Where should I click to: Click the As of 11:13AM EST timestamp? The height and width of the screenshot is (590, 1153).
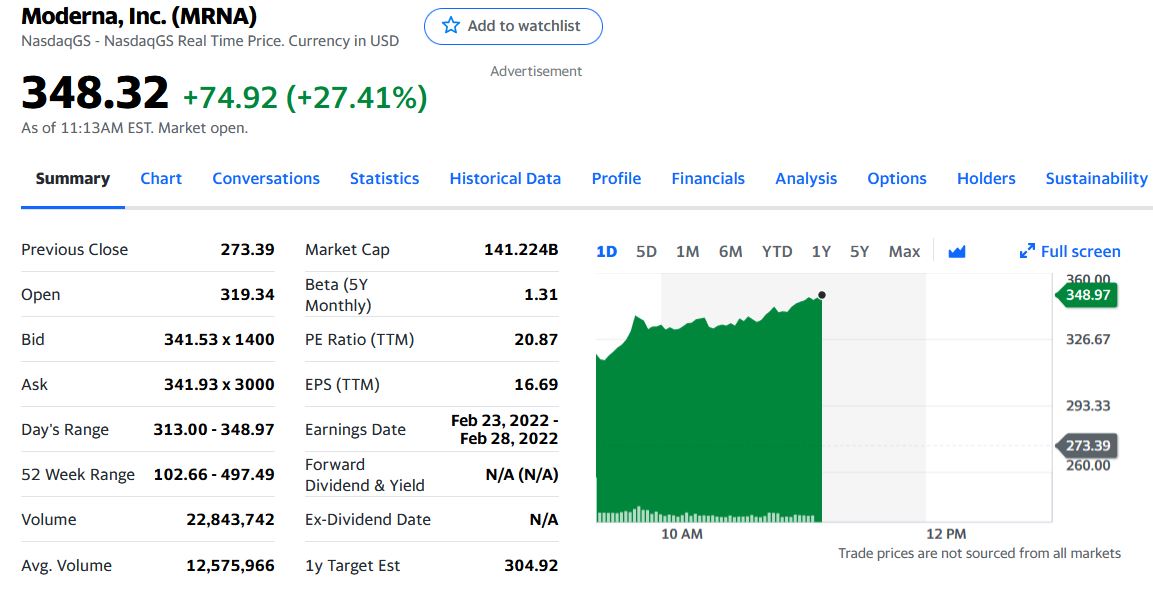pos(135,128)
